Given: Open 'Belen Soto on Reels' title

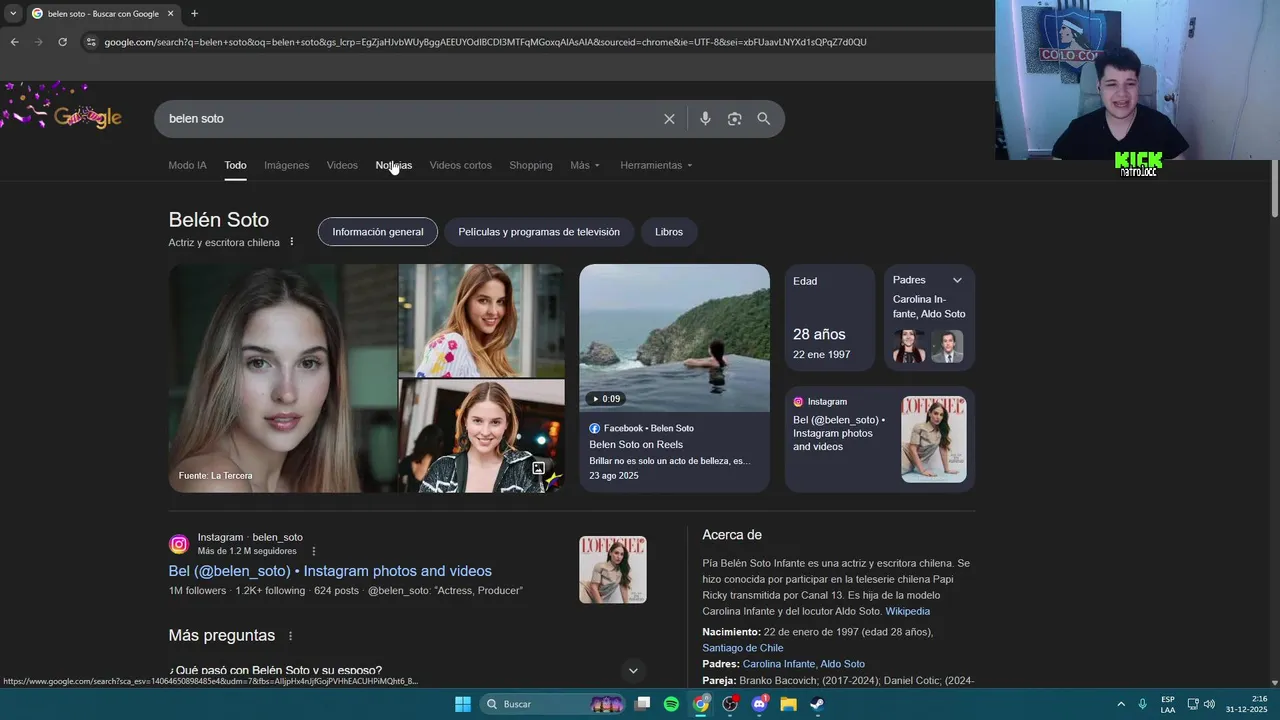Looking at the screenshot, I should tap(636, 445).
